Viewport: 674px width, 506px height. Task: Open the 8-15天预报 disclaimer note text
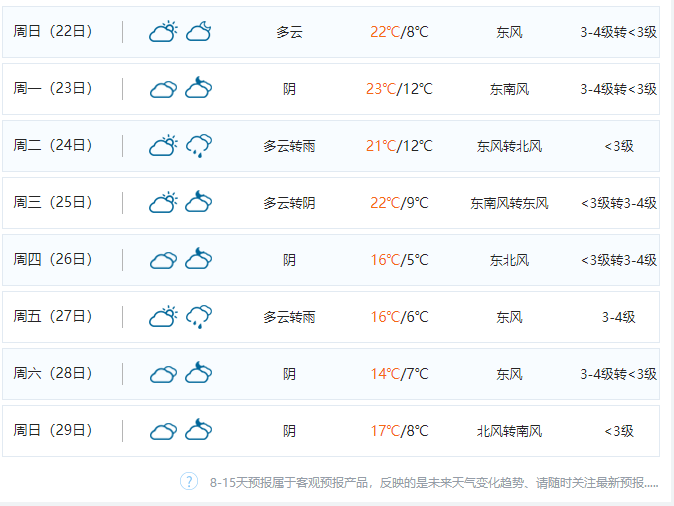[434, 483]
